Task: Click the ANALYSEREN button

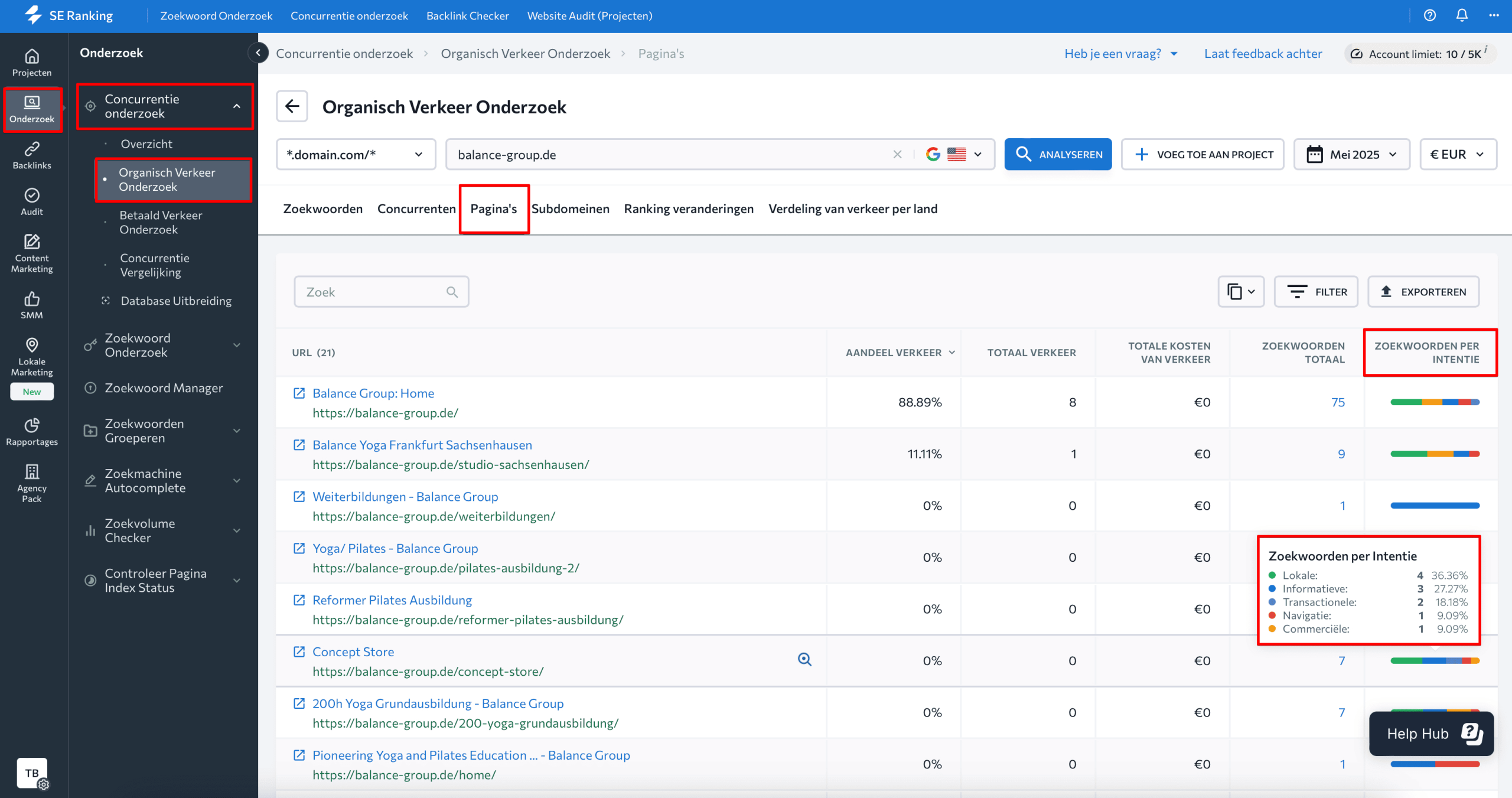Action: 1058,154
